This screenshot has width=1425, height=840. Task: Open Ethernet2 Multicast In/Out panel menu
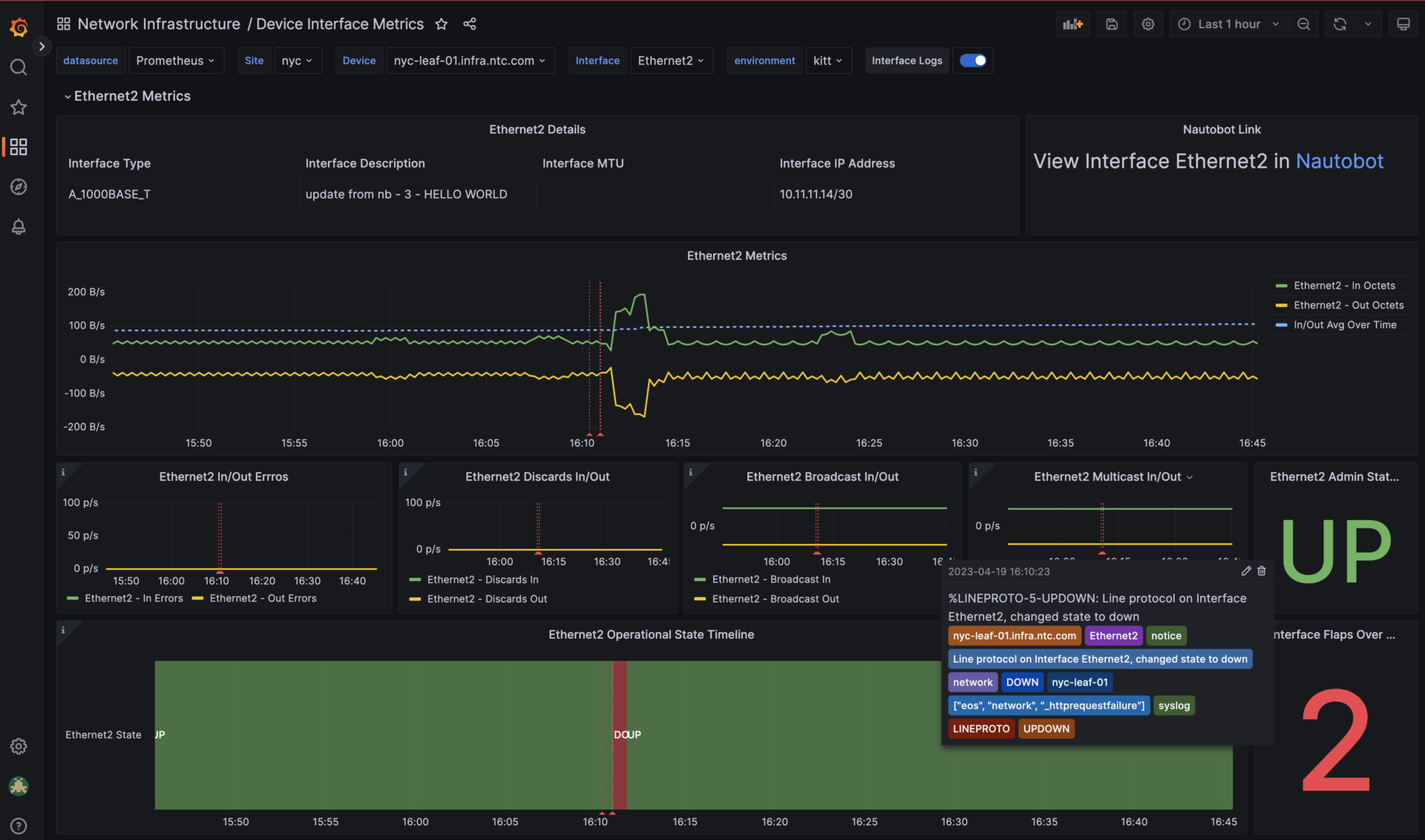coord(1190,477)
